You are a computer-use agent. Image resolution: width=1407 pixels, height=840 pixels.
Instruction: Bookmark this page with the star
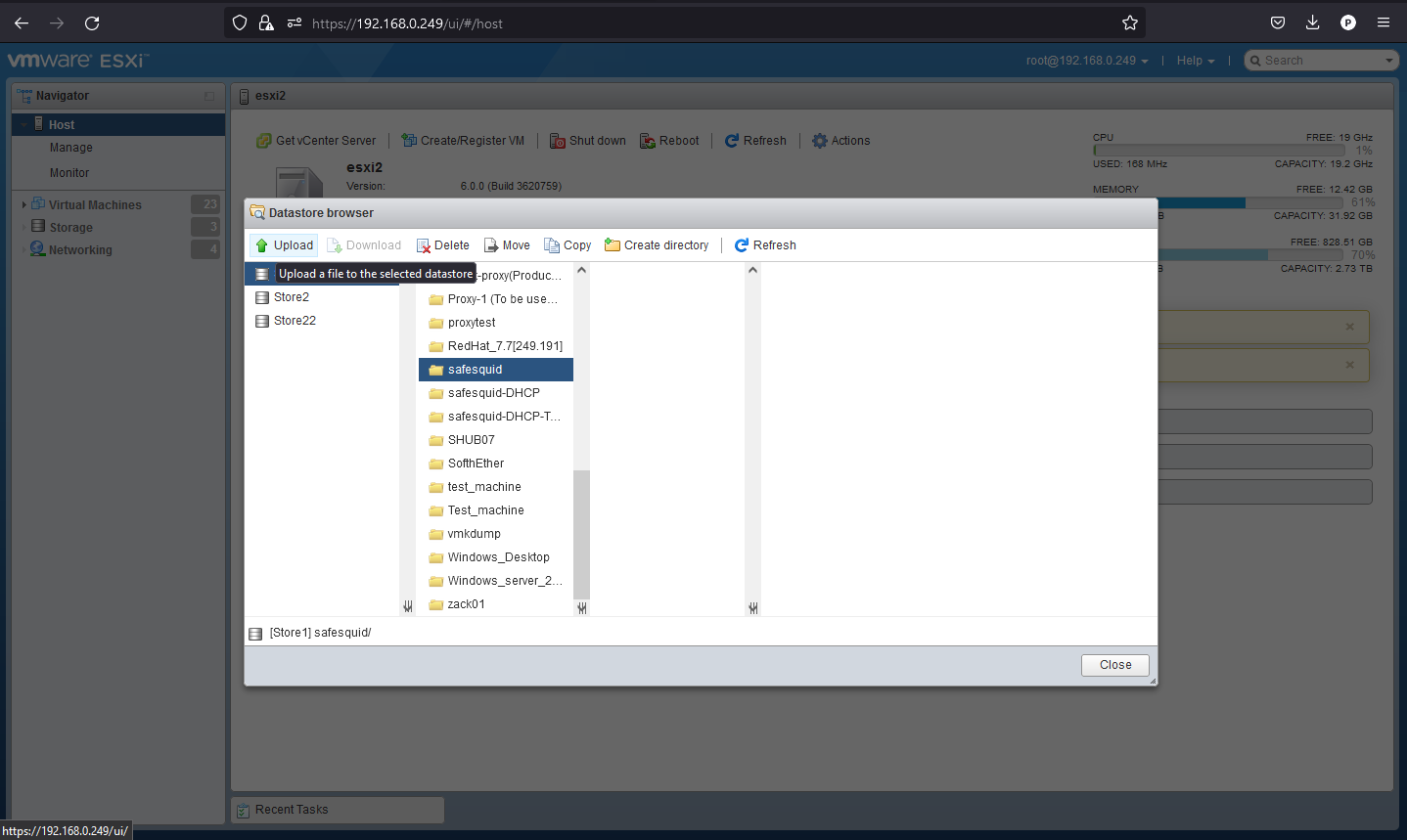point(1130,22)
